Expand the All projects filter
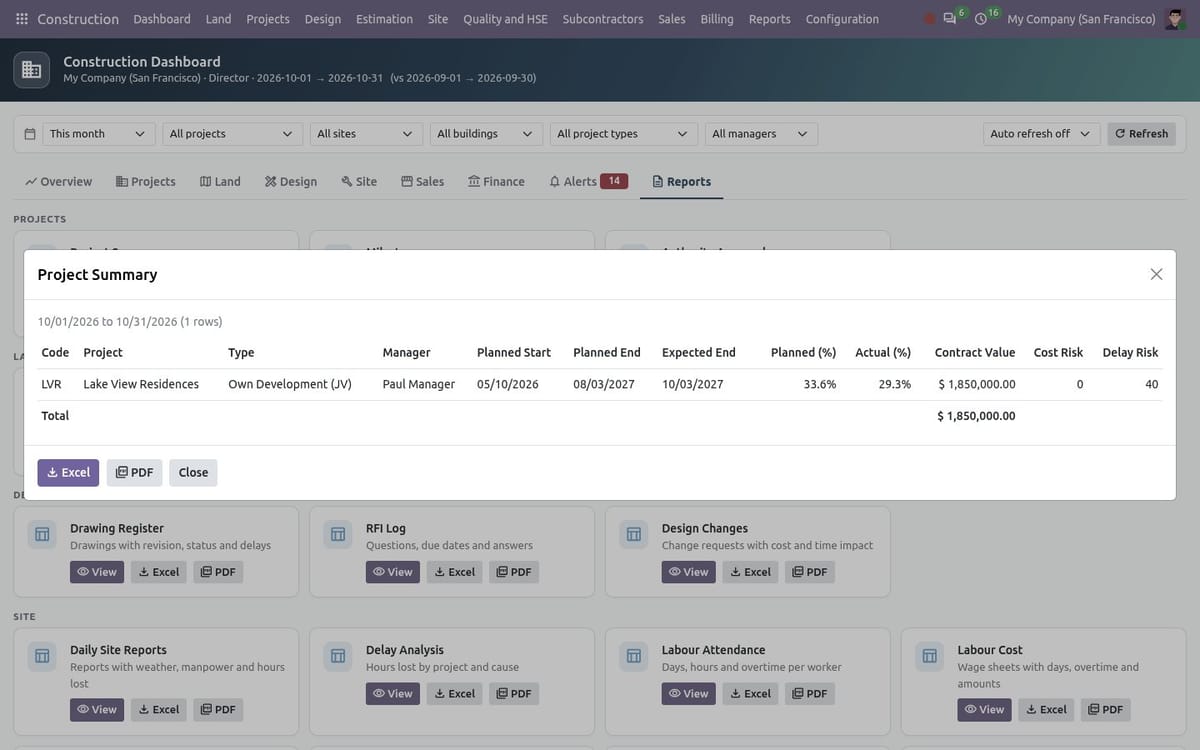 pos(232,134)
